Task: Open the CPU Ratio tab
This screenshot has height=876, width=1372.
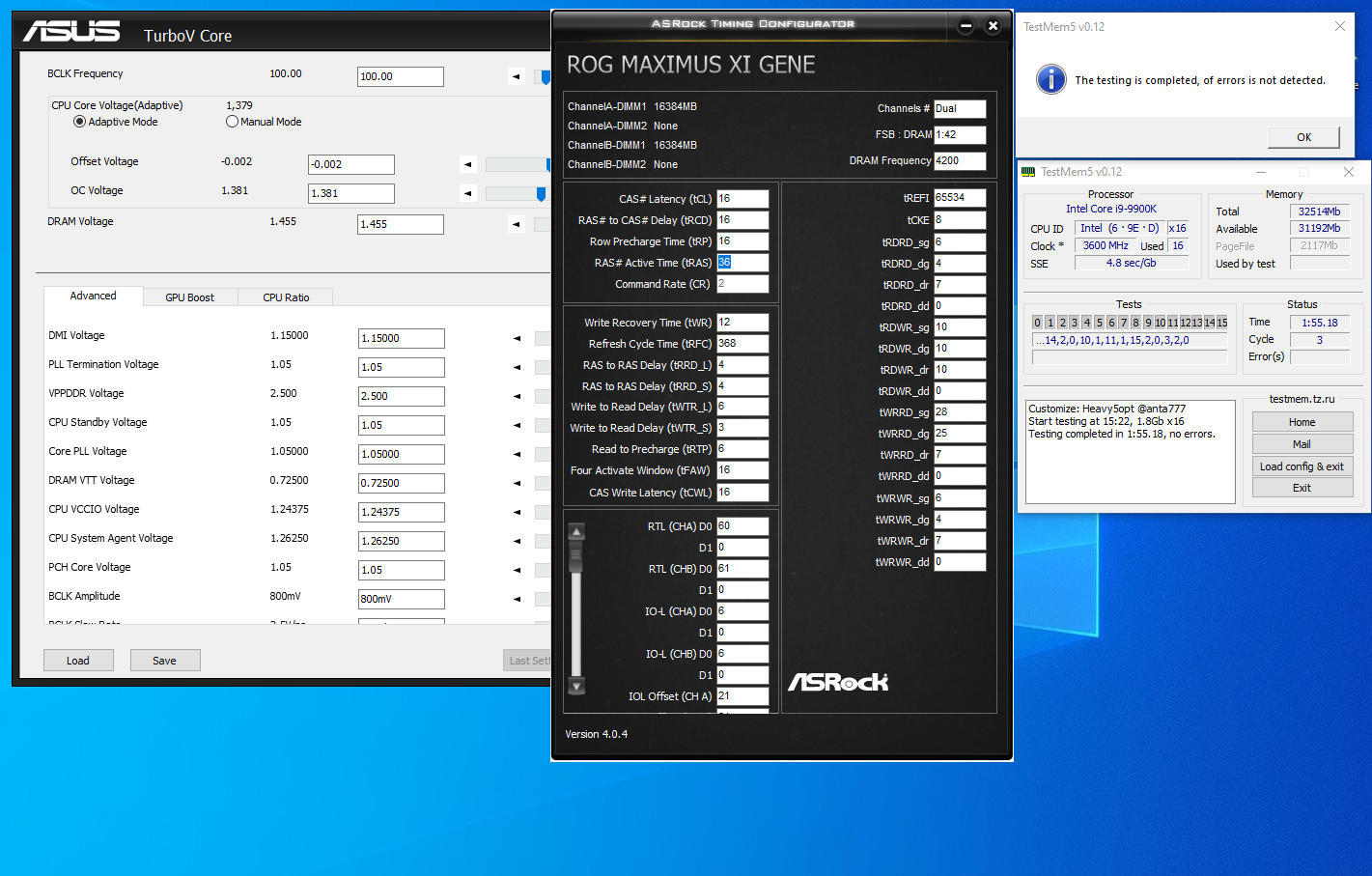Action: point(286,297)
